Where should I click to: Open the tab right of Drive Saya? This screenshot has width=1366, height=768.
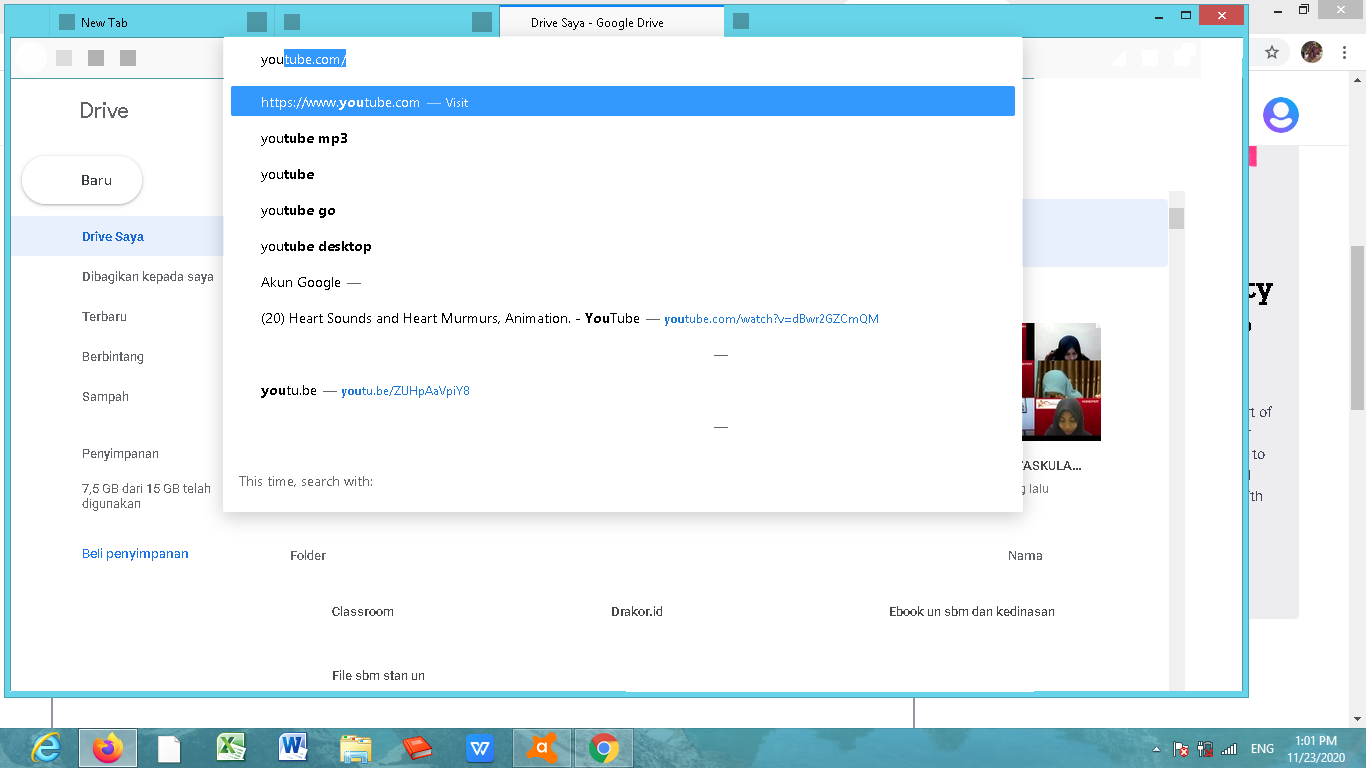(x=741, y=21)
